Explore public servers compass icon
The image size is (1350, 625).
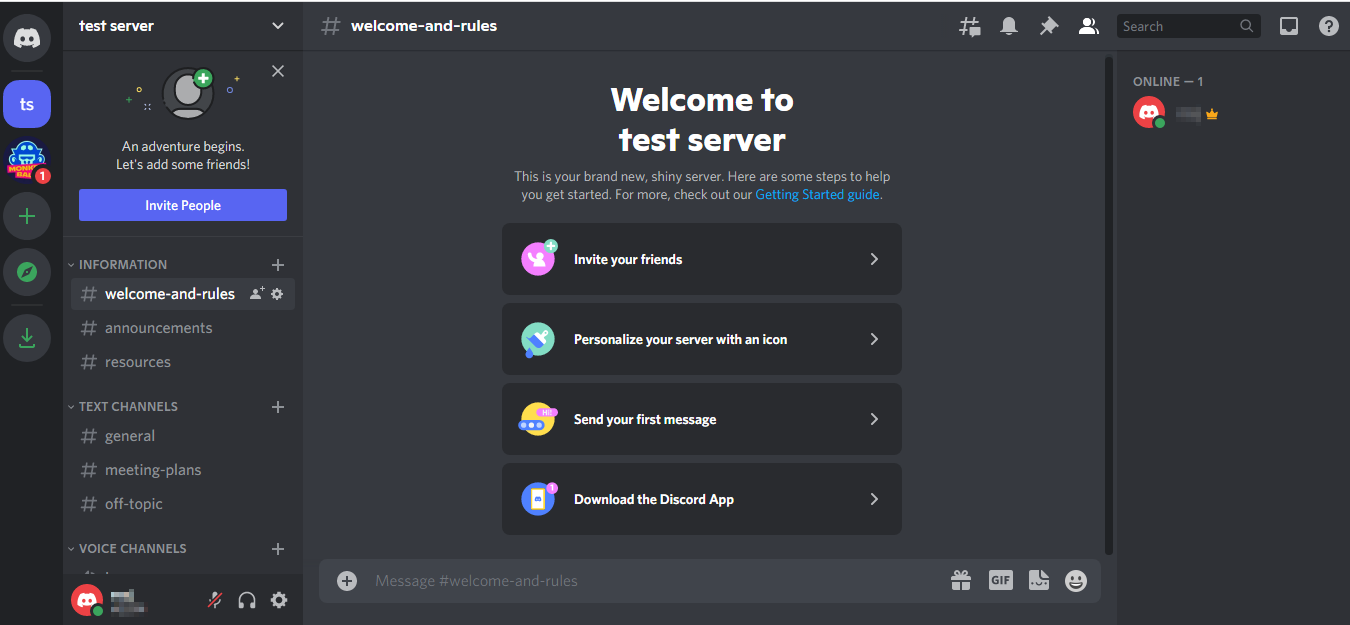pyautogui.click(x=27, y=272)
